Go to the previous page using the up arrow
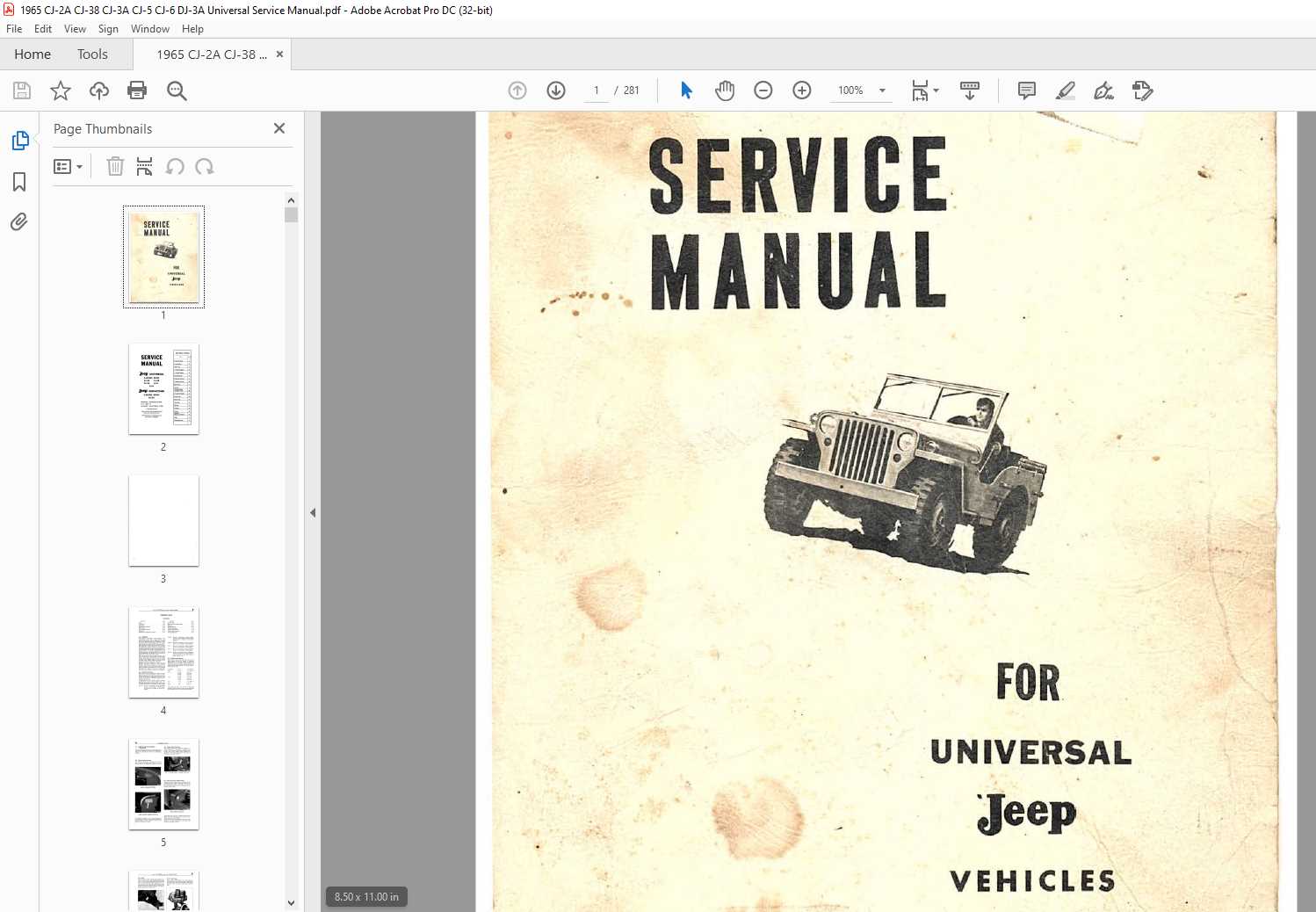 click(517, 90)
